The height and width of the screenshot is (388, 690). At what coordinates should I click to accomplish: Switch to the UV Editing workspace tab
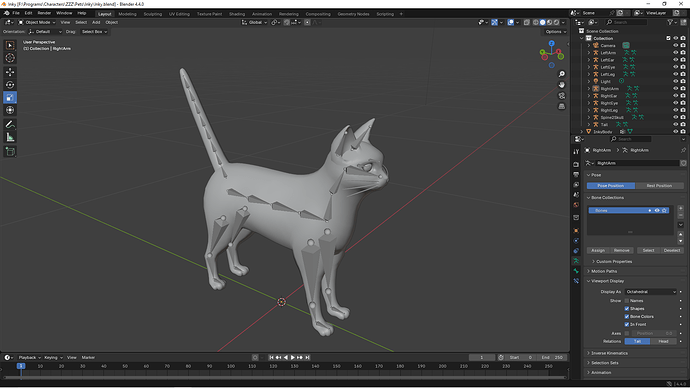pyautogui.click(x=179, y=14)
